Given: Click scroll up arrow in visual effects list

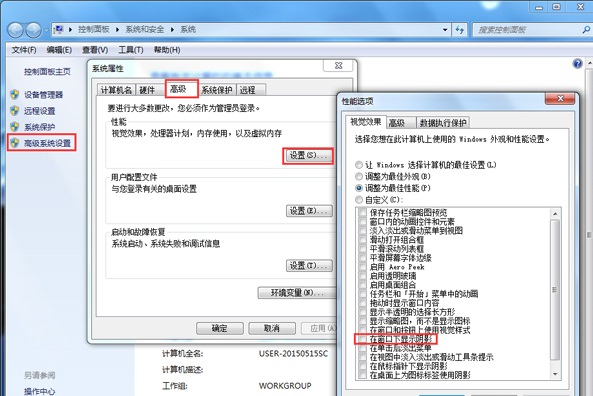Looking at the screenshot, I should [555, 213].
